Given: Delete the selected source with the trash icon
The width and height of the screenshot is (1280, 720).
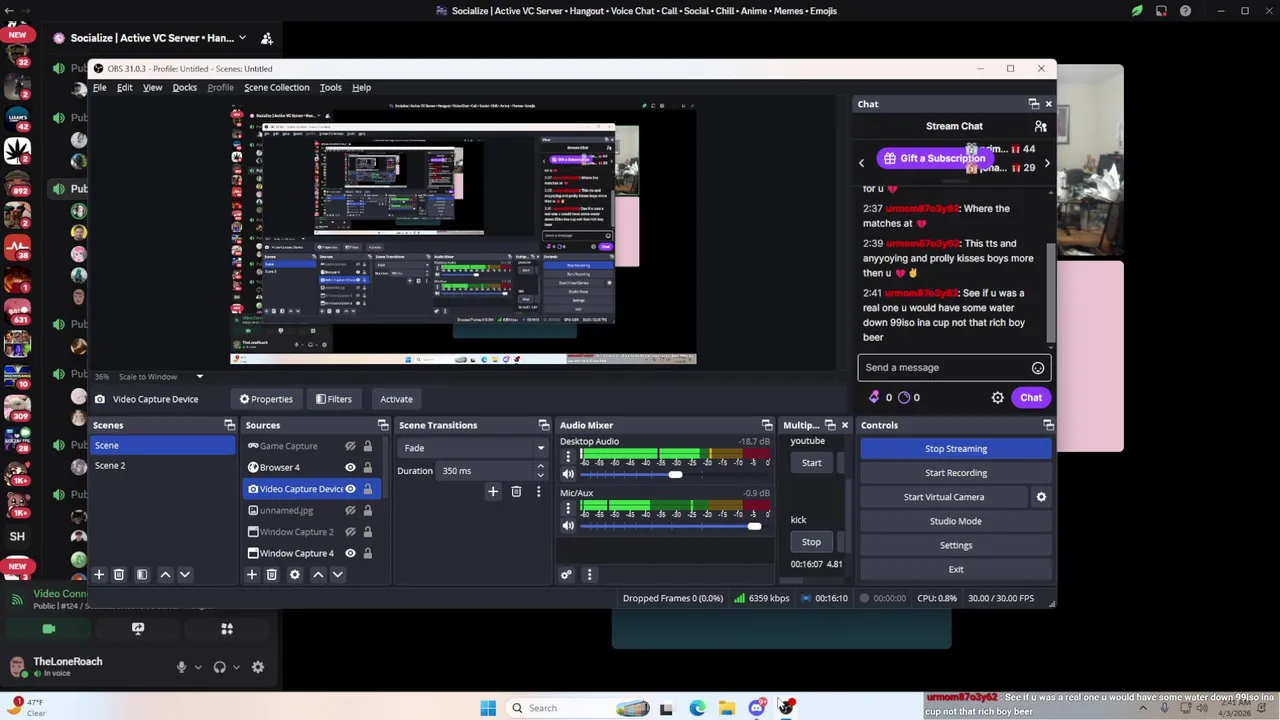Looking at the screenshot, I should pyautogui.click(x=271, y=575).
